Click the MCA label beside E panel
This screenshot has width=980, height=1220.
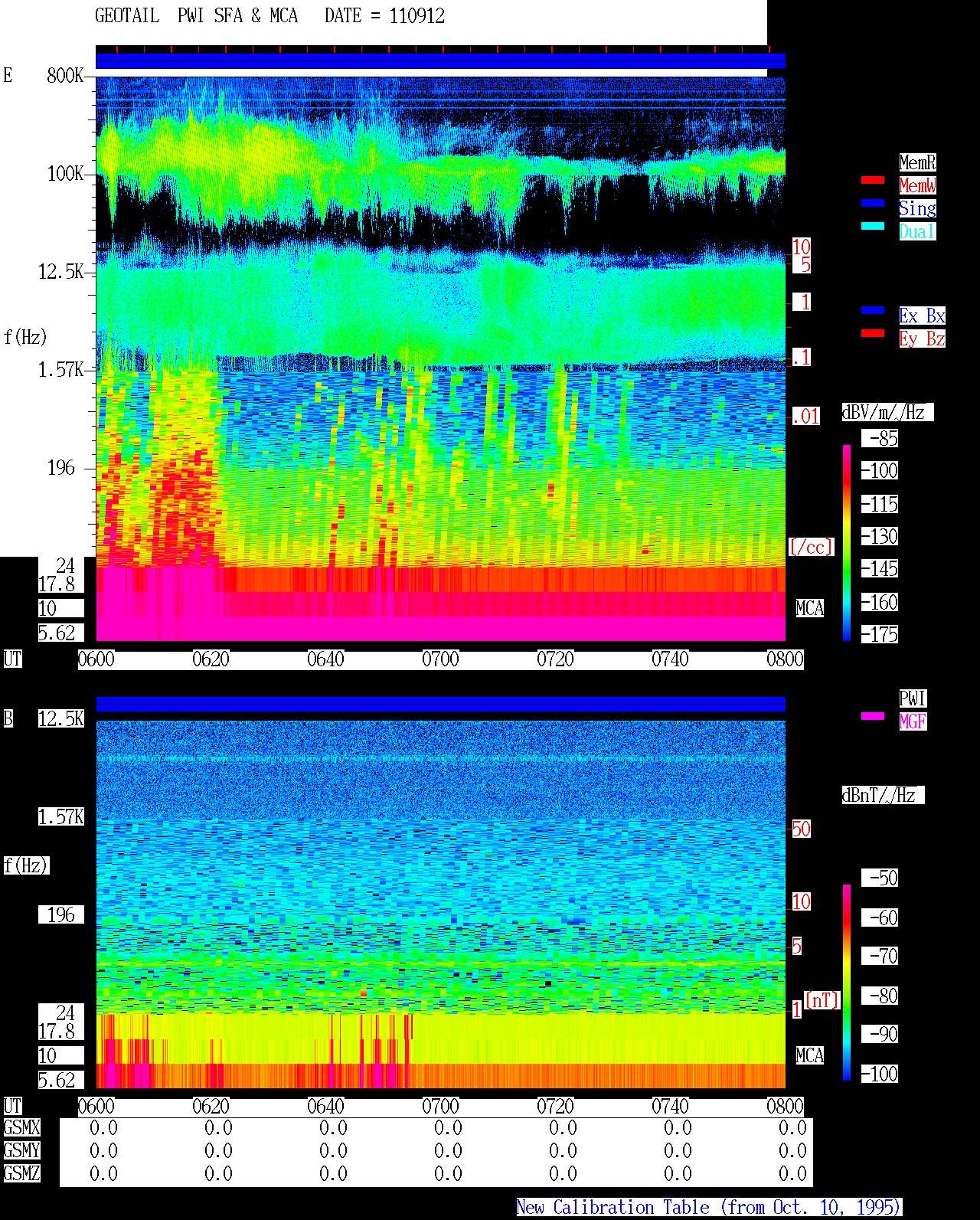pos(810,609)
